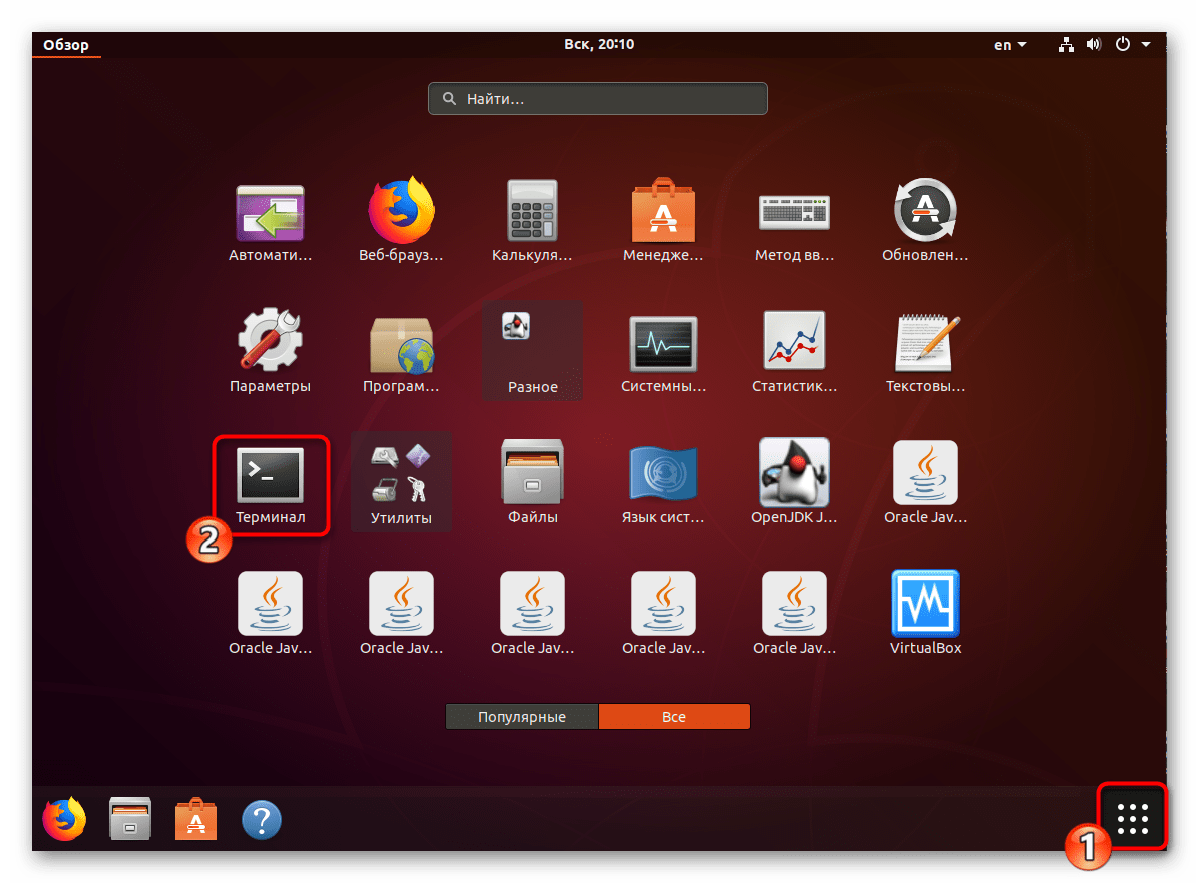
Task: Expand the system menu via power icon
Action: point(1132,44)
